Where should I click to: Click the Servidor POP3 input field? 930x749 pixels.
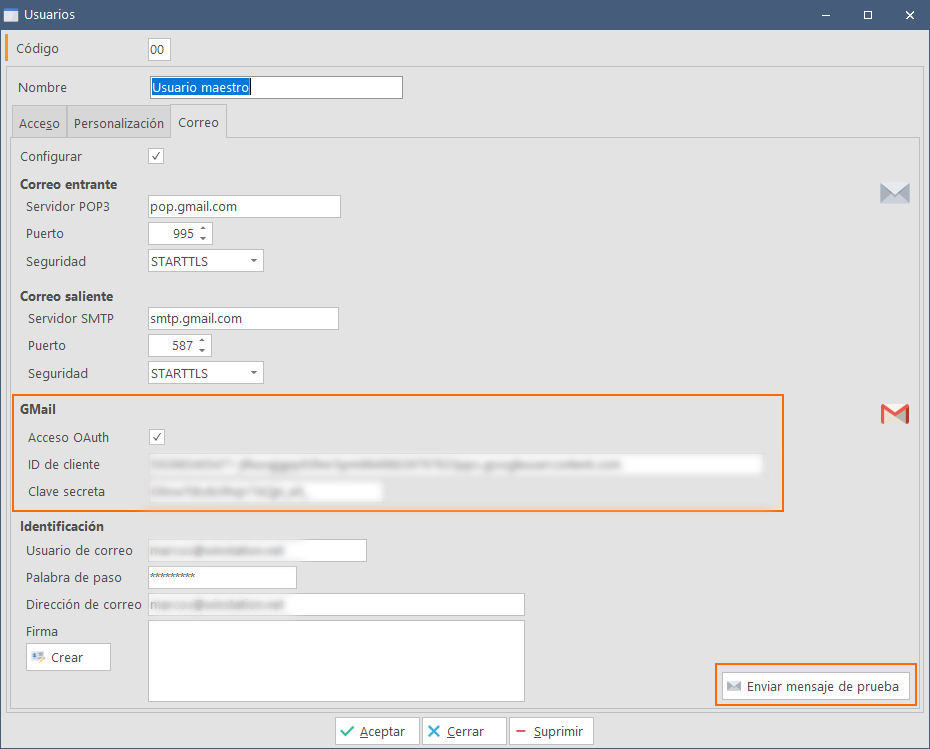tap(244, 206)
